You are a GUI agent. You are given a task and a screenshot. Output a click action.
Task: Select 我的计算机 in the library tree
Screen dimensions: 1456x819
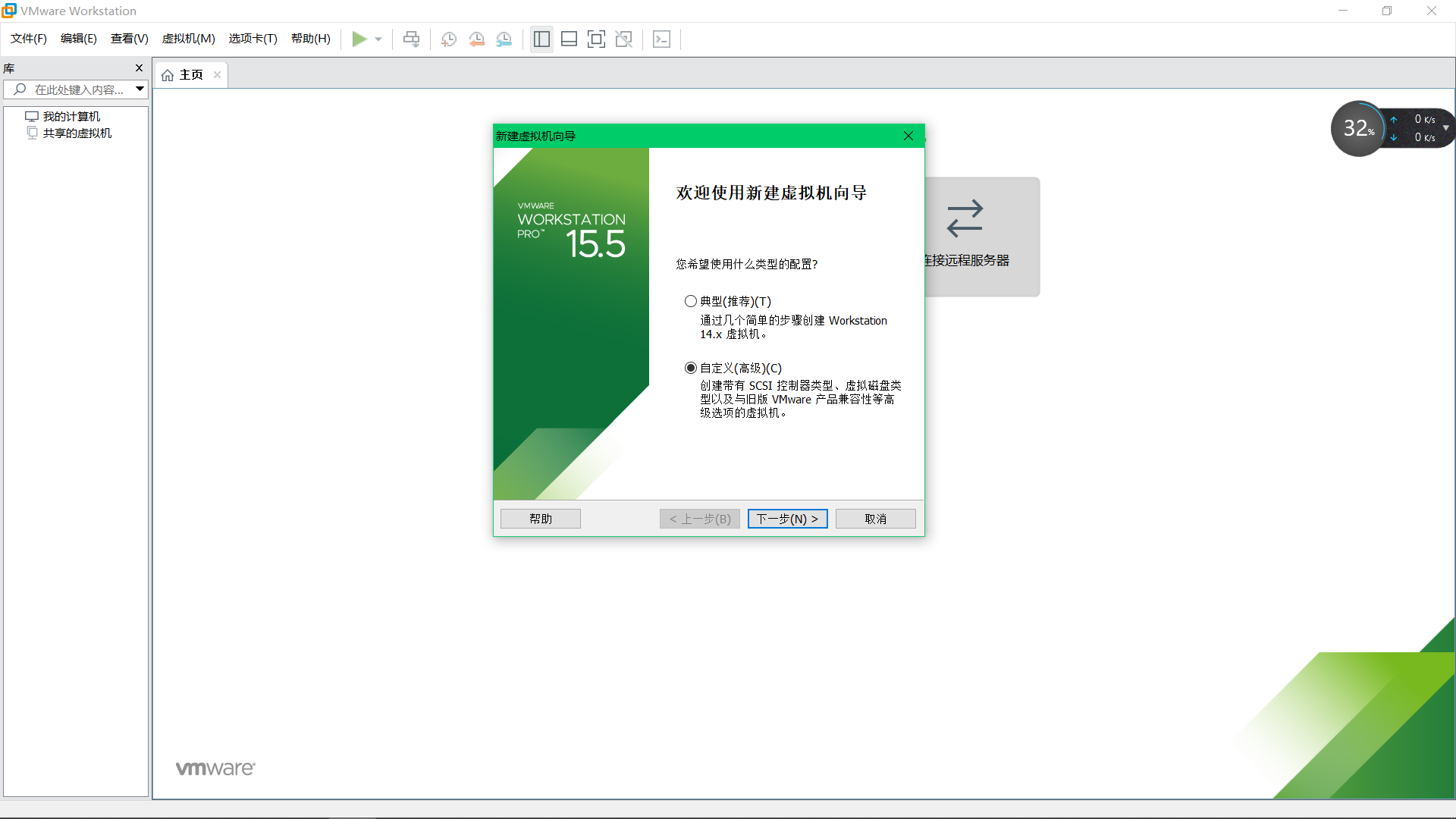[x=71, y=116]
